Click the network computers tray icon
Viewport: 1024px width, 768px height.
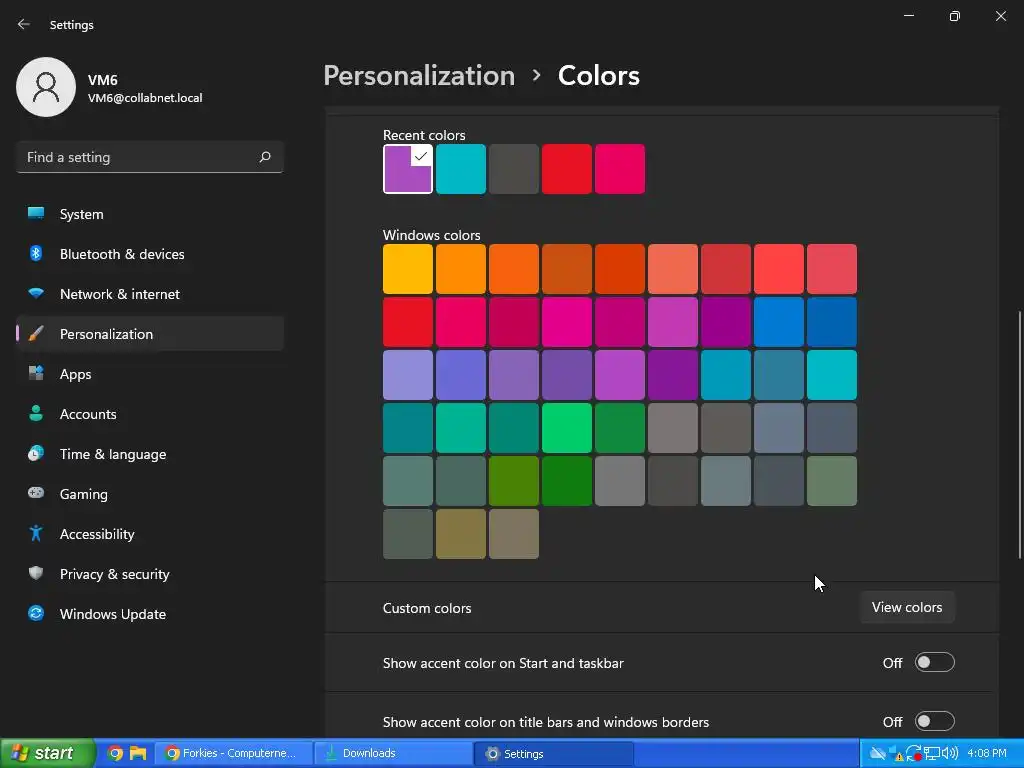[x=932, y=753]
